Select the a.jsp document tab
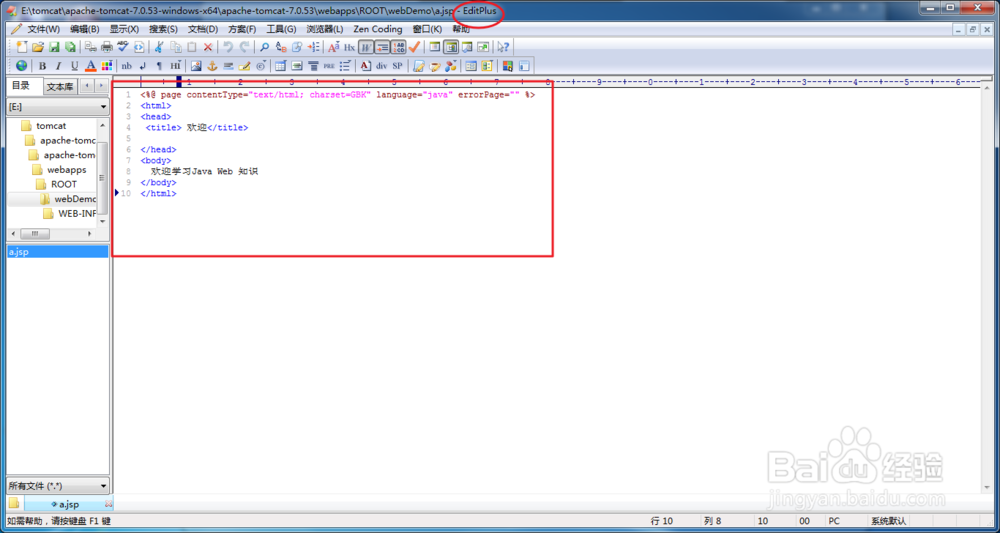Viewport: 1000px width, 533px height. coord(68,504)
